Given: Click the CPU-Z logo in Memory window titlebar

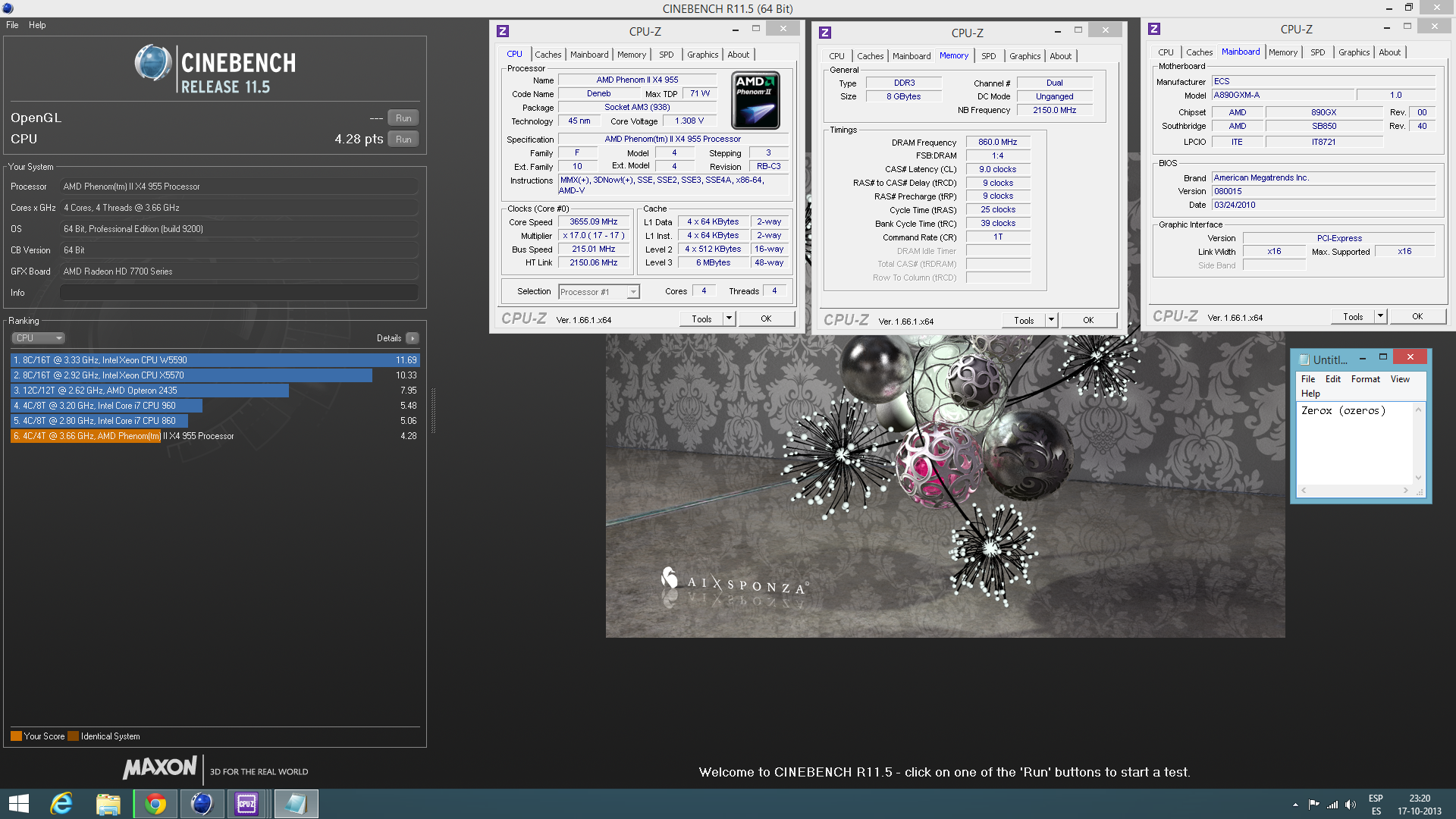Looking at the screenshot, I should [x=825, y=33].
